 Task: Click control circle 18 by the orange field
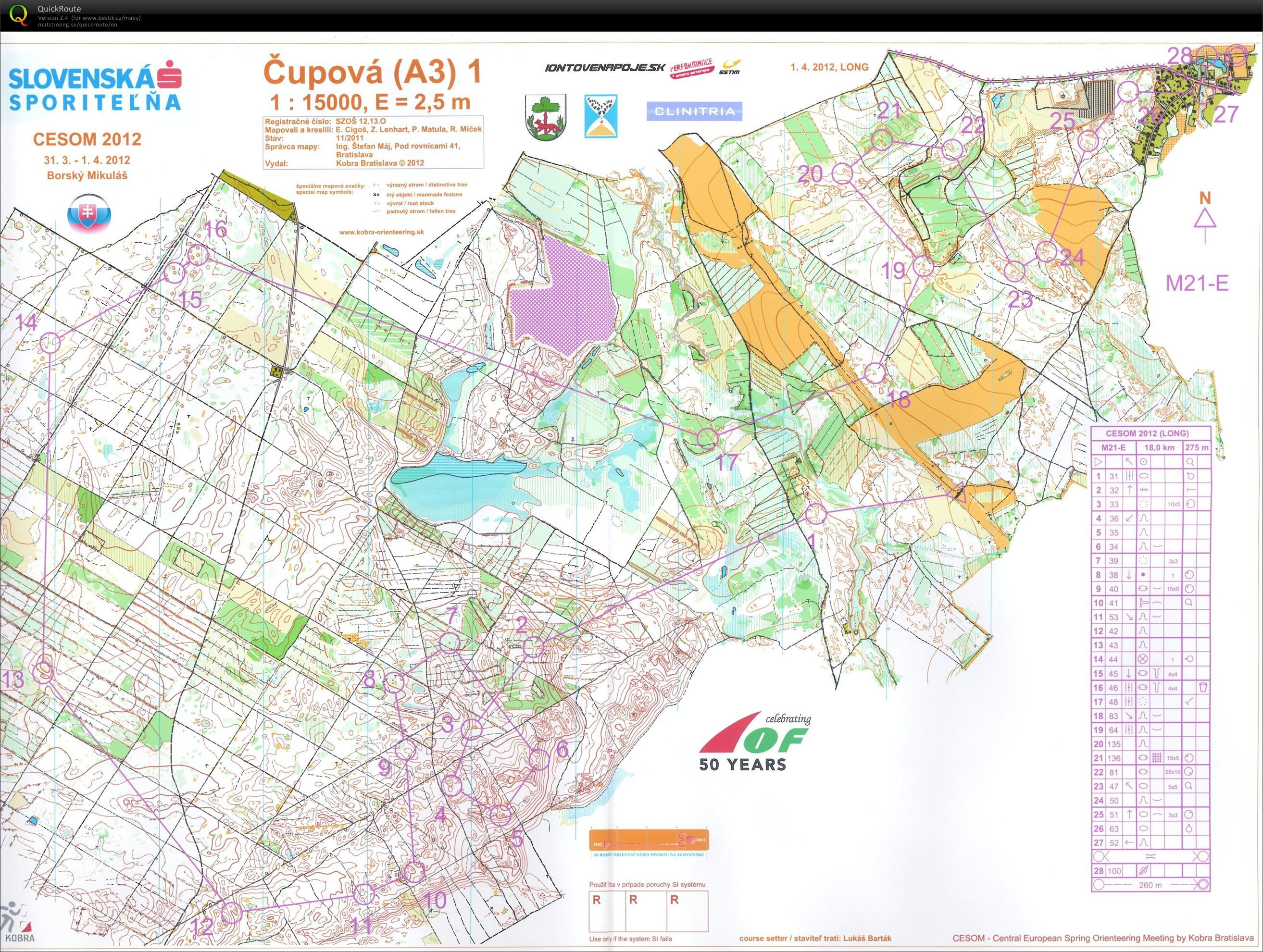874,373
